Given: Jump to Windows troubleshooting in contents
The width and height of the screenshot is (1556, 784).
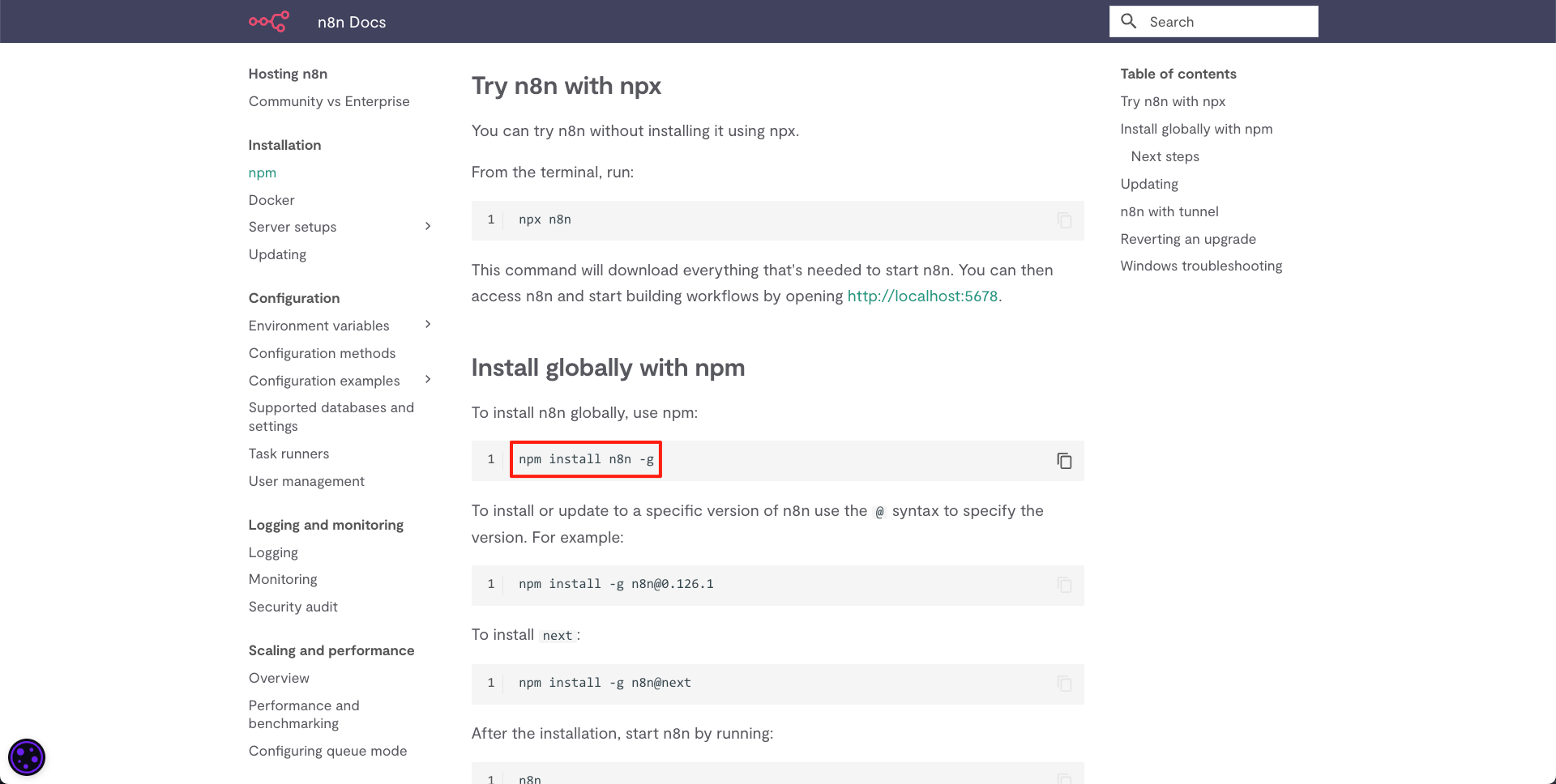Looking at the screenshot, I should coord(1201,266).
